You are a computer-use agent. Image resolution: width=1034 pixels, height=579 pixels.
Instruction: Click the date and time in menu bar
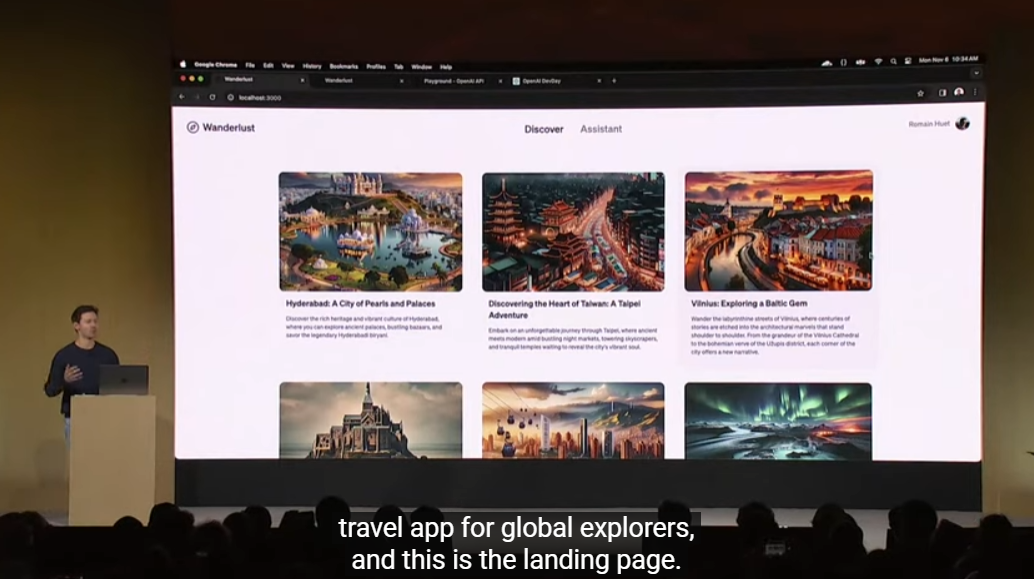tap(948, 59)
